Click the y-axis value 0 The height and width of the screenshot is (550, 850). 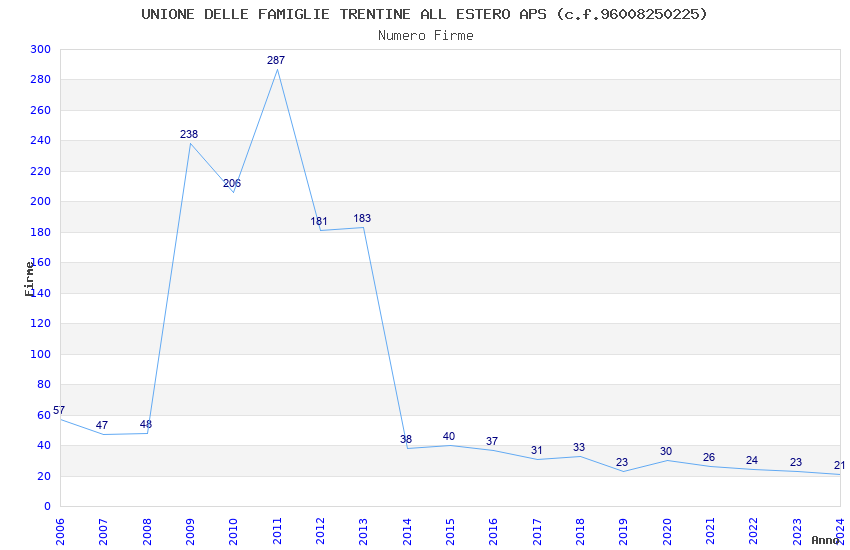48,507
